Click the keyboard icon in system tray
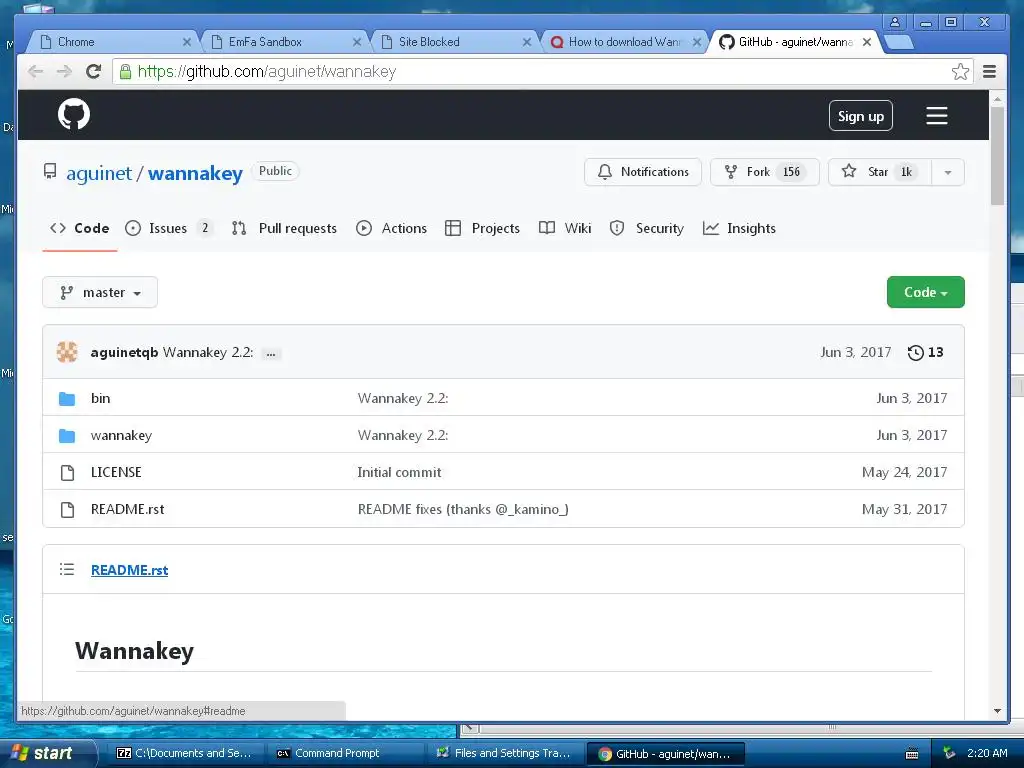The width and height of the screenshot is (1024, 768). click(912, 754)
